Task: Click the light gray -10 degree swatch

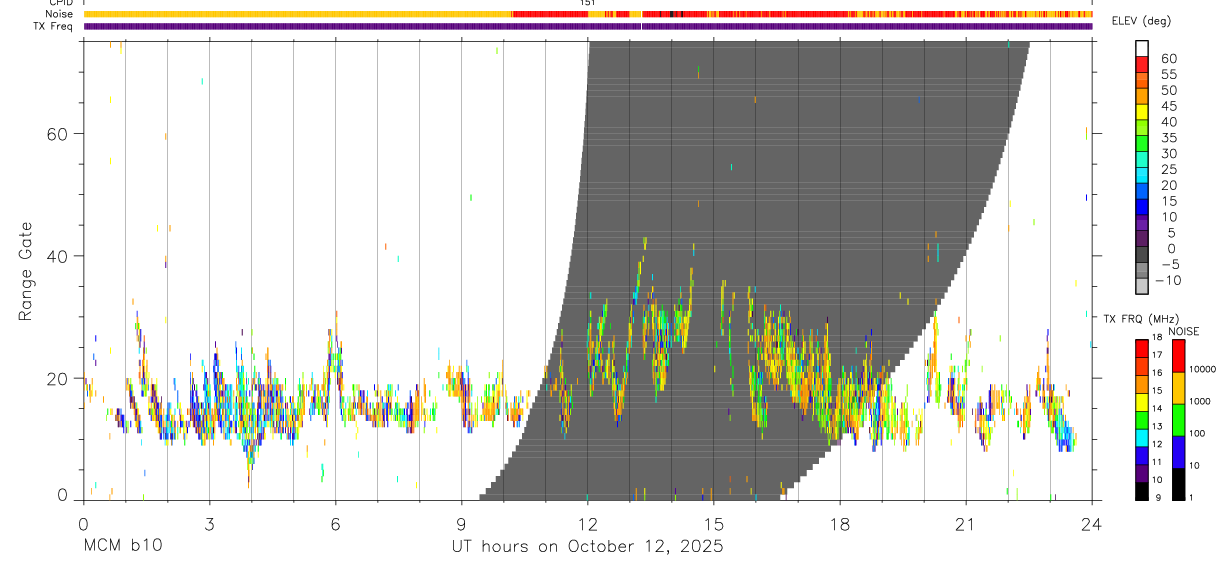Action: click(1142, 286)
